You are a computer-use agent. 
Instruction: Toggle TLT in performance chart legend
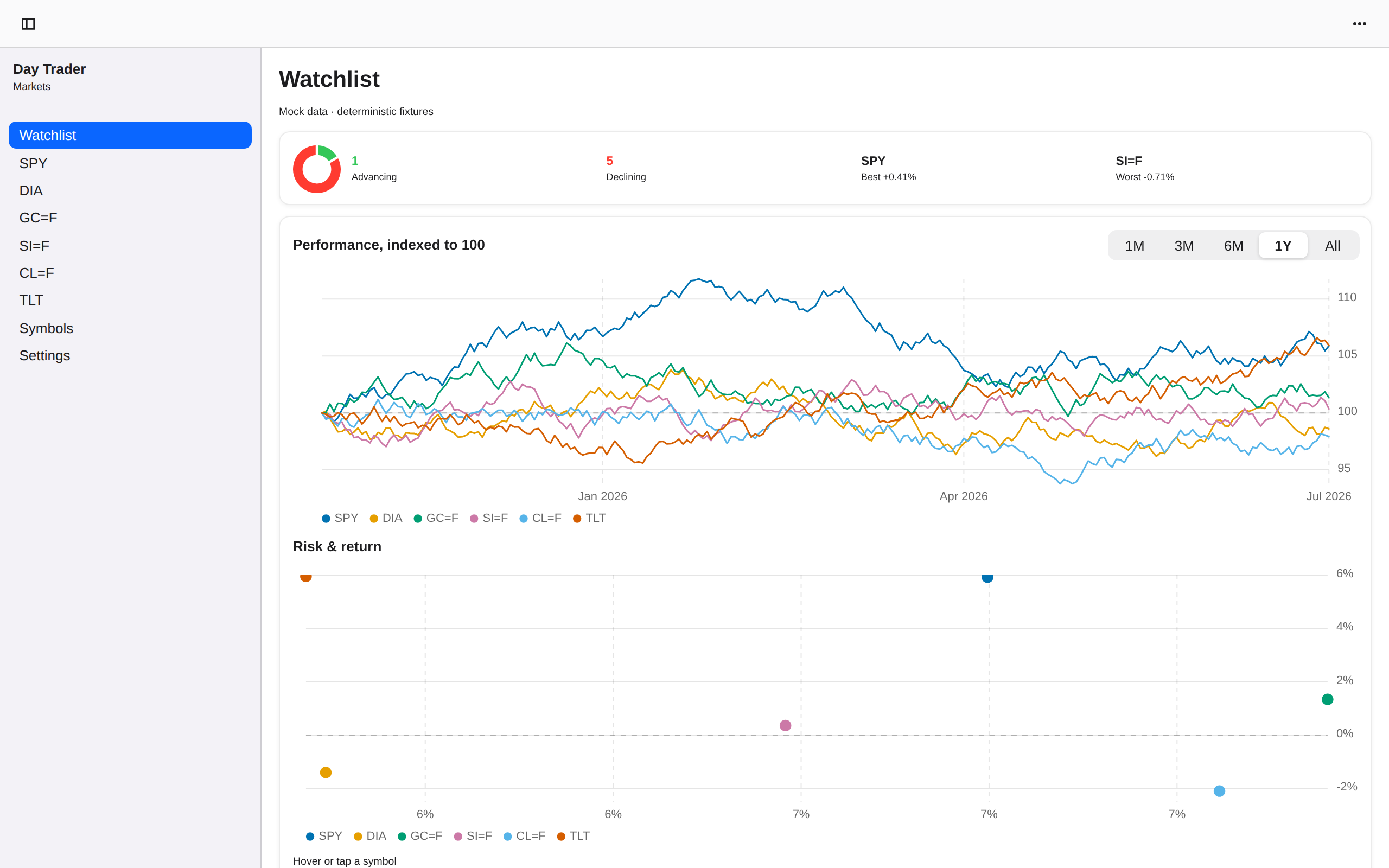coord(589,519)
